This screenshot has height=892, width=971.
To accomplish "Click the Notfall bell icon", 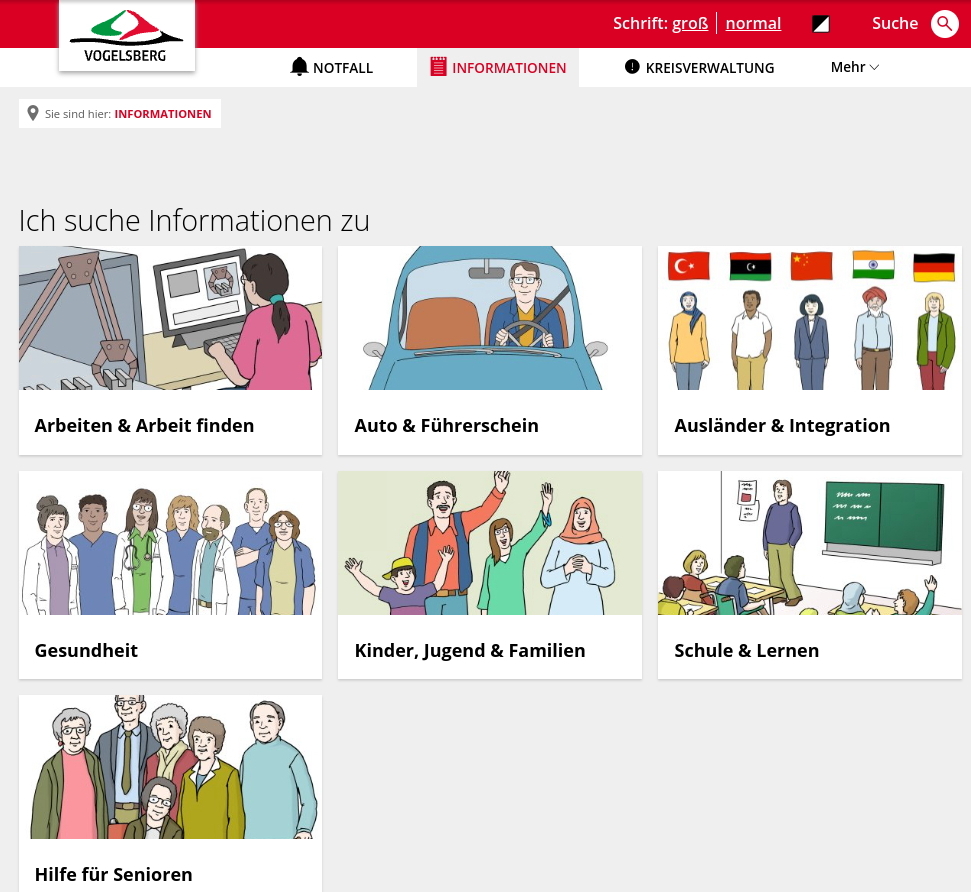I will (299, 67).
